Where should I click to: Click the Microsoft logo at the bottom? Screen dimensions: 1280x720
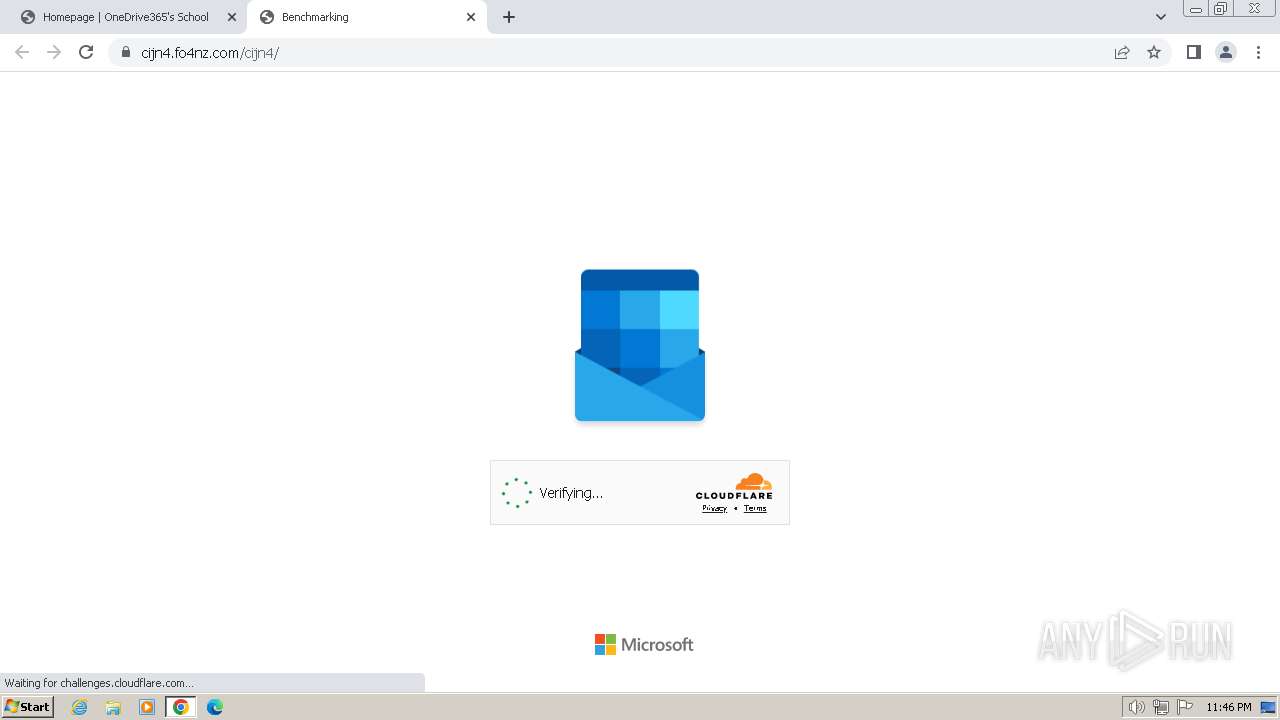pos(644,644)
